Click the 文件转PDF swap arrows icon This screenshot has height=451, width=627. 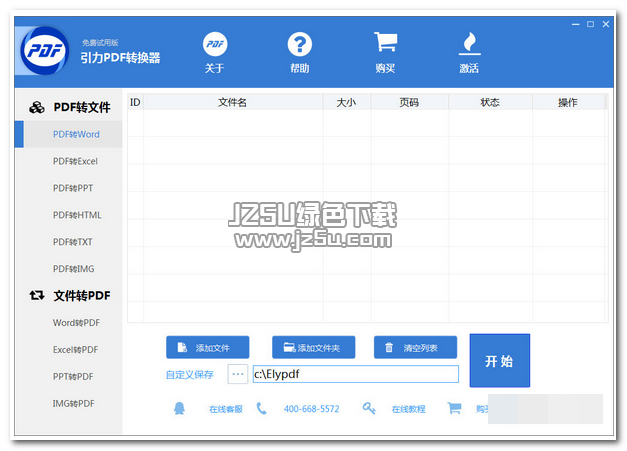(x=37, y=295)
